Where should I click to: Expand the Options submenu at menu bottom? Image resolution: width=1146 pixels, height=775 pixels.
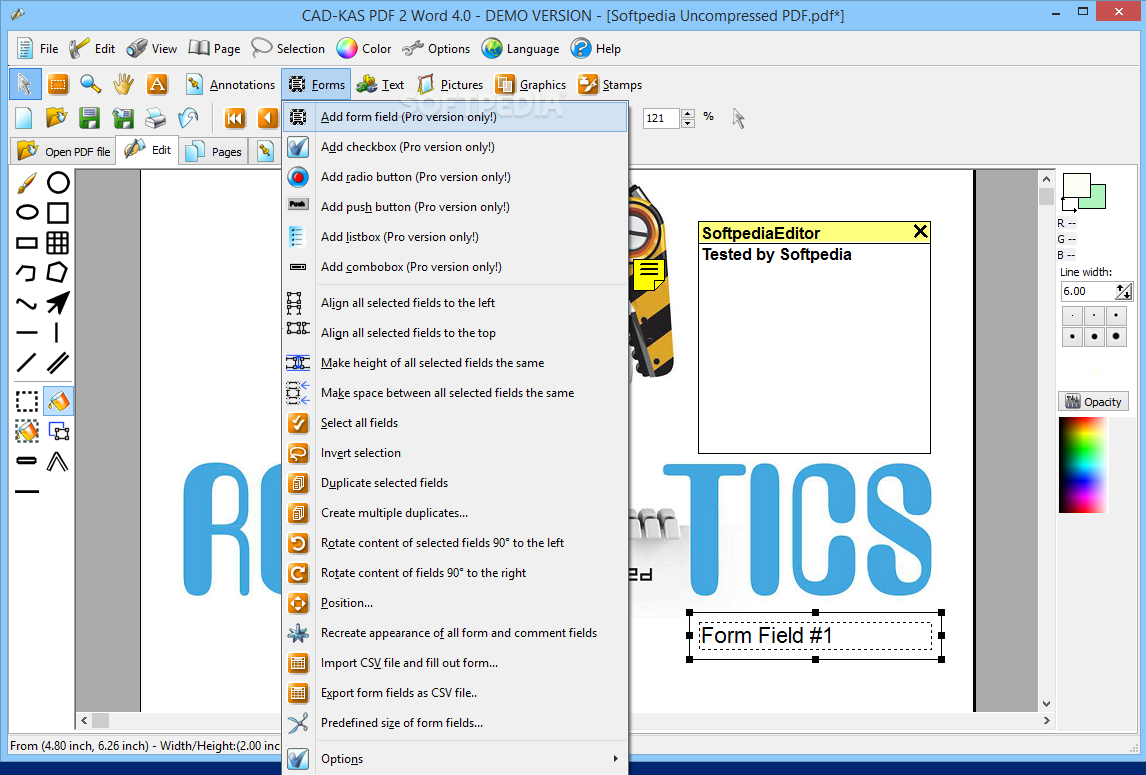(455, 758)
